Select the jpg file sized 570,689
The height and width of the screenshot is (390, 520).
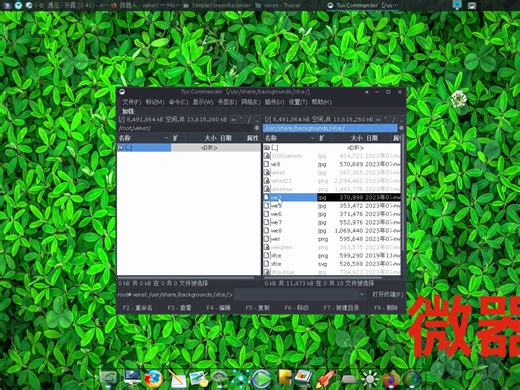pos(332,164)
